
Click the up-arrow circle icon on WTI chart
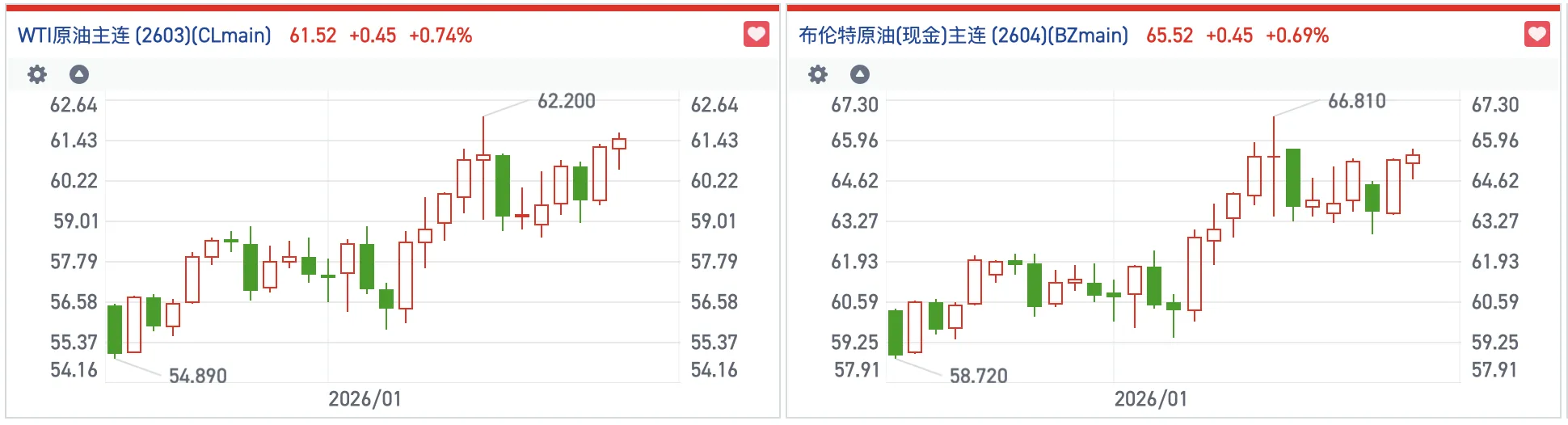(79, 75)
